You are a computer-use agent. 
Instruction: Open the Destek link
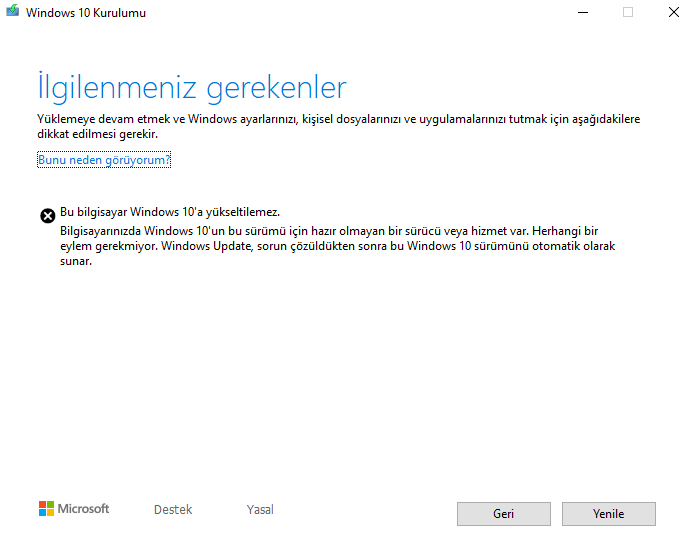[173, 510]
